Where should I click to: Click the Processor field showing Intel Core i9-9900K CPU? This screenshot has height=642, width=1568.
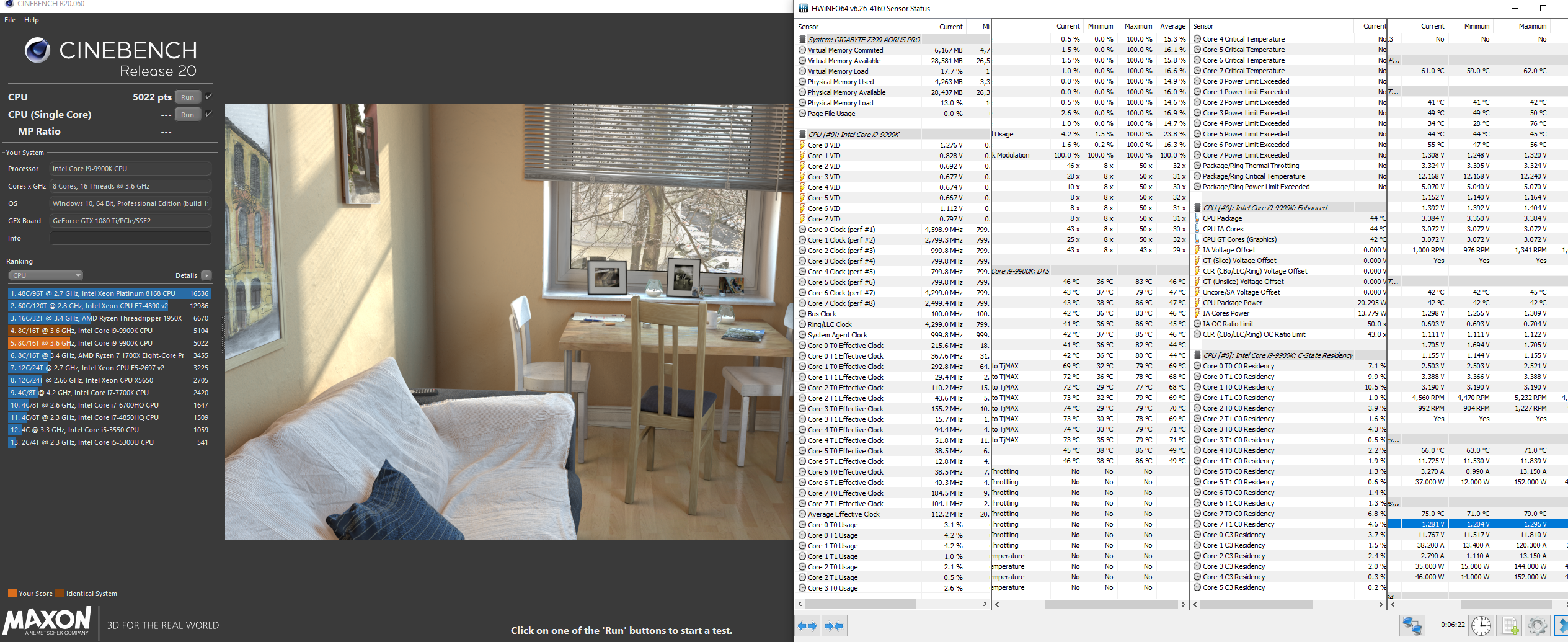[x=130, y=169]
